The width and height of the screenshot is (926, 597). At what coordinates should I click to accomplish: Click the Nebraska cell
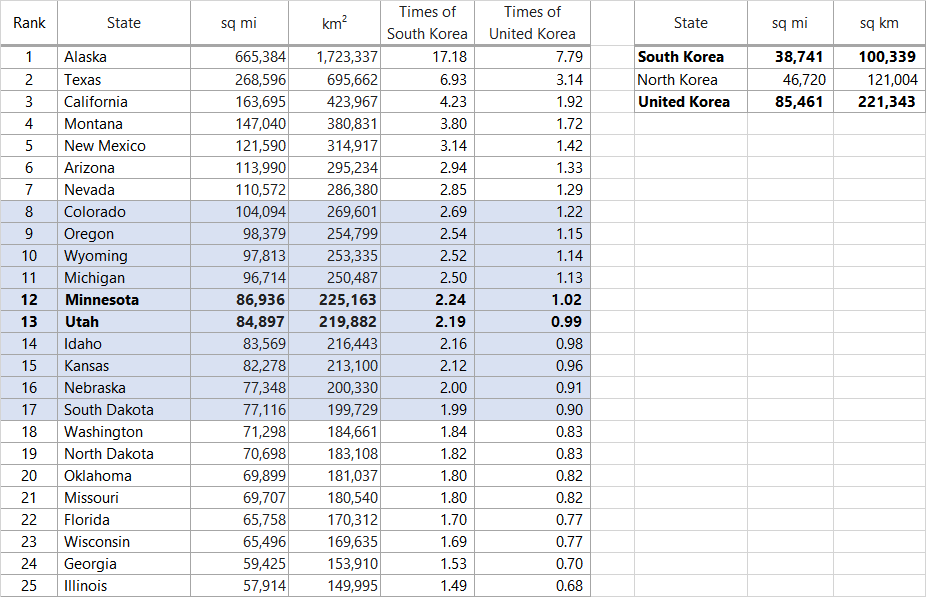(x=123, y=388)
